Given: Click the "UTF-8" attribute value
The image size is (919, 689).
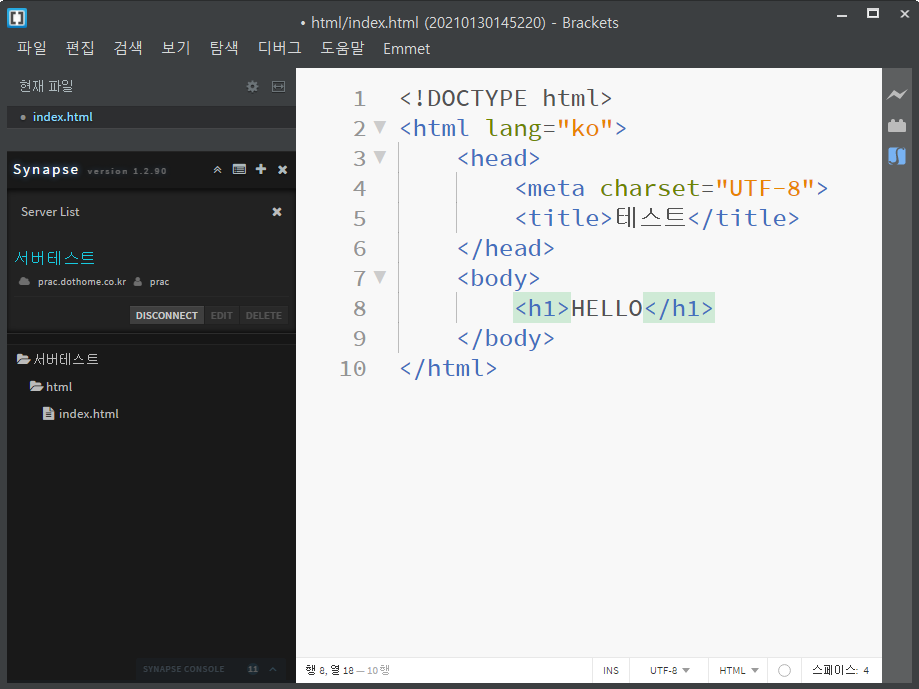Looking at the screenshot, I should [x=764, y=188].
